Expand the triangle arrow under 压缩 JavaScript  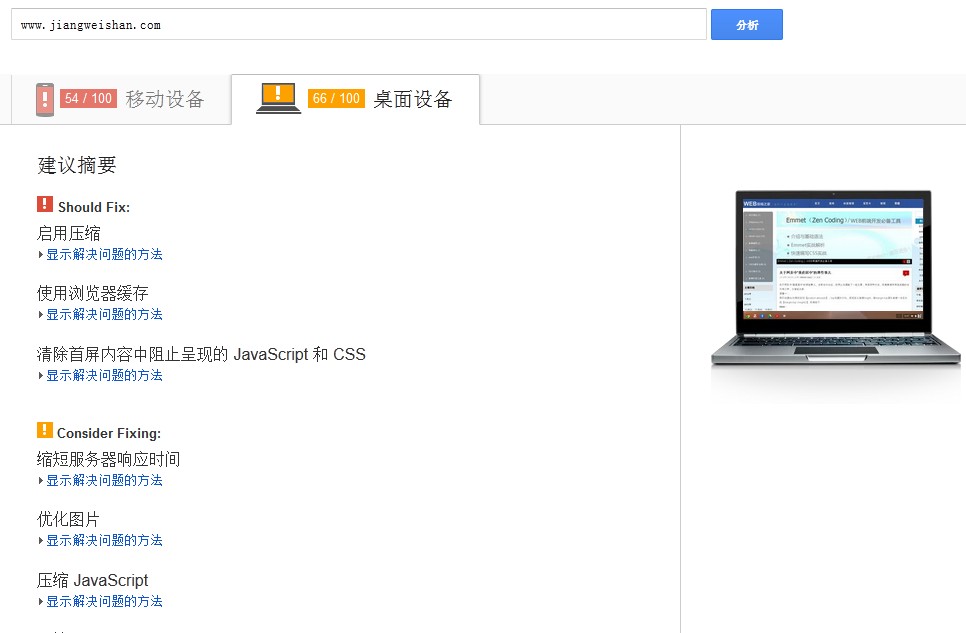[x=41, y=601]
